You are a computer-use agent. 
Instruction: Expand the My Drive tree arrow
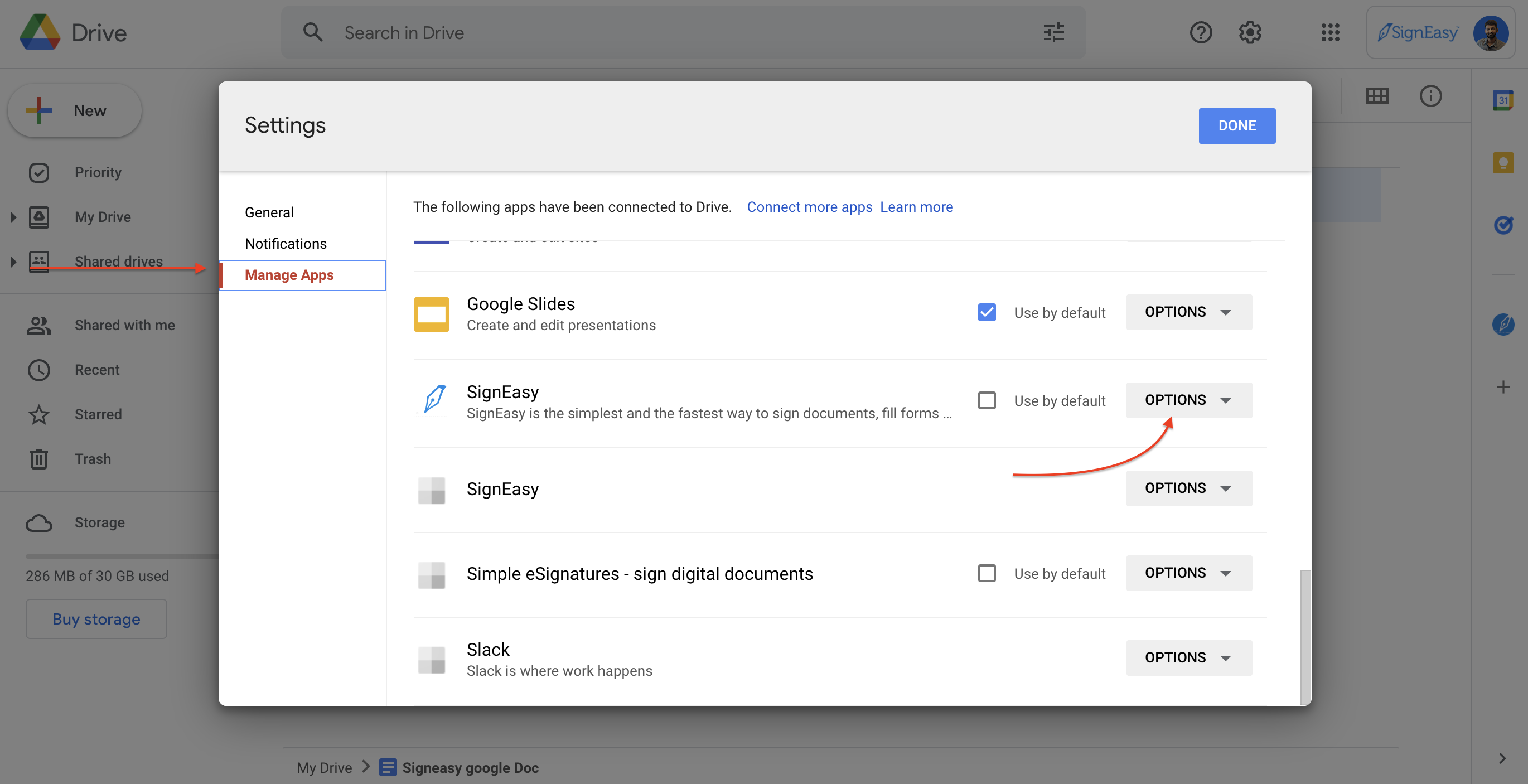point(13,217)
